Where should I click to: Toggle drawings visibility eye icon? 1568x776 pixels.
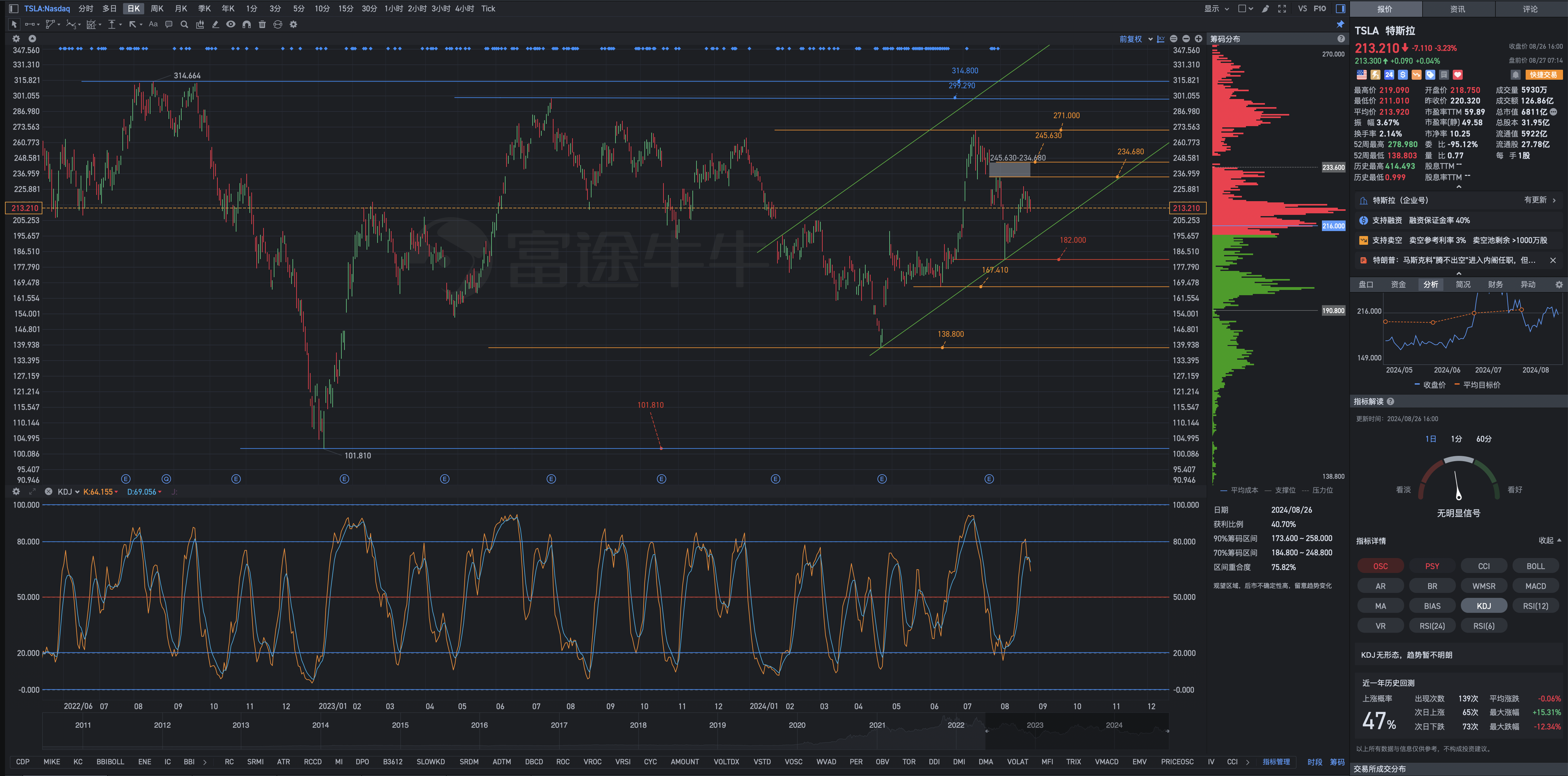[231, 24]
